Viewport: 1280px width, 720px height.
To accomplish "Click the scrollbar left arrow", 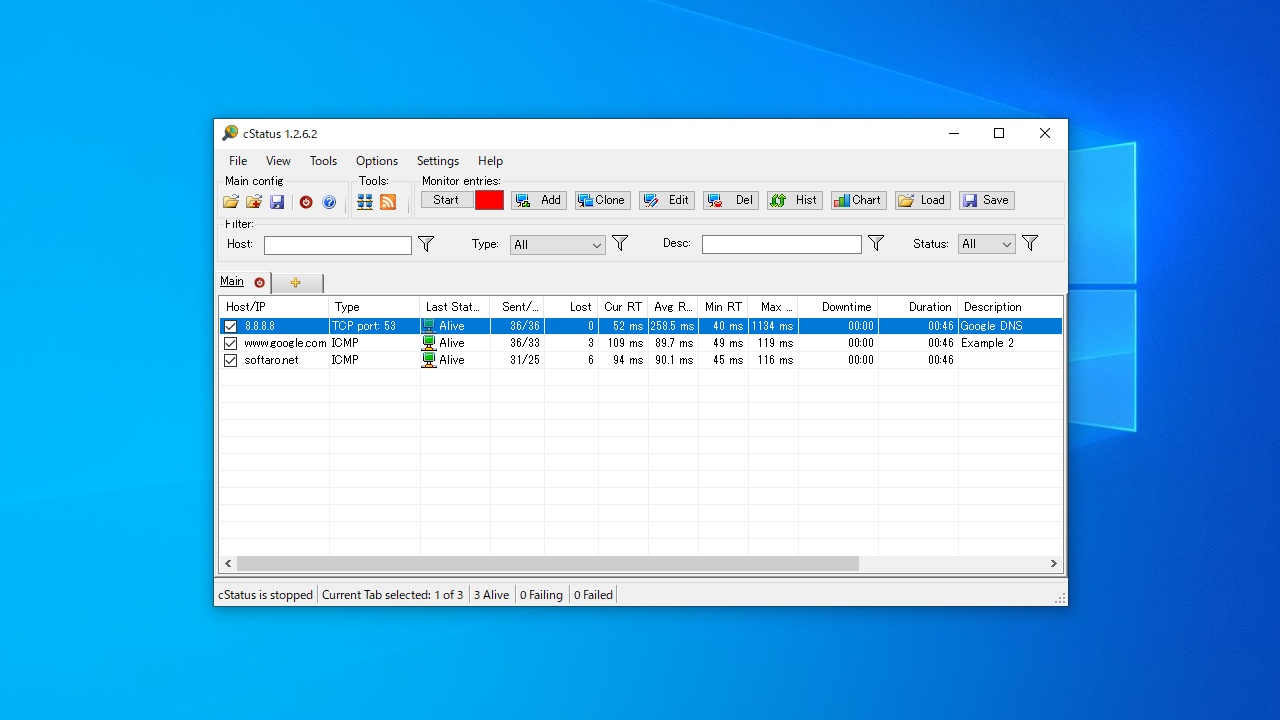I will coord(228,564).
